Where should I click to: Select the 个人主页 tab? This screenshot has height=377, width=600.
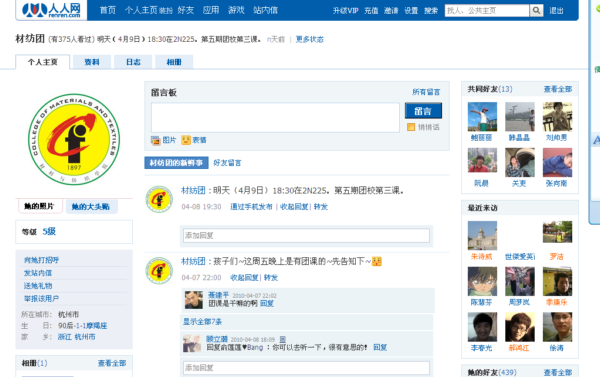coord(42,62)
